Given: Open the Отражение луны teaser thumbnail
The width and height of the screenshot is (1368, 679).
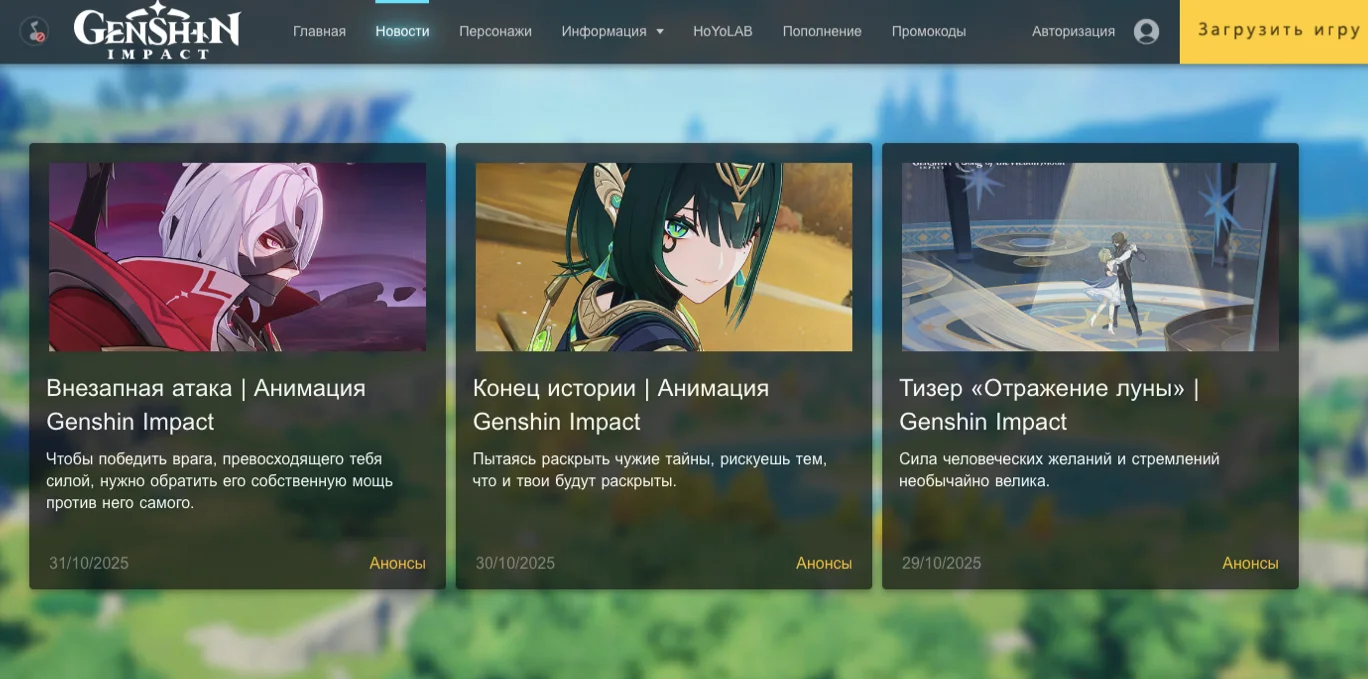Looking at the screenshot, I should tap(1090, 257).
